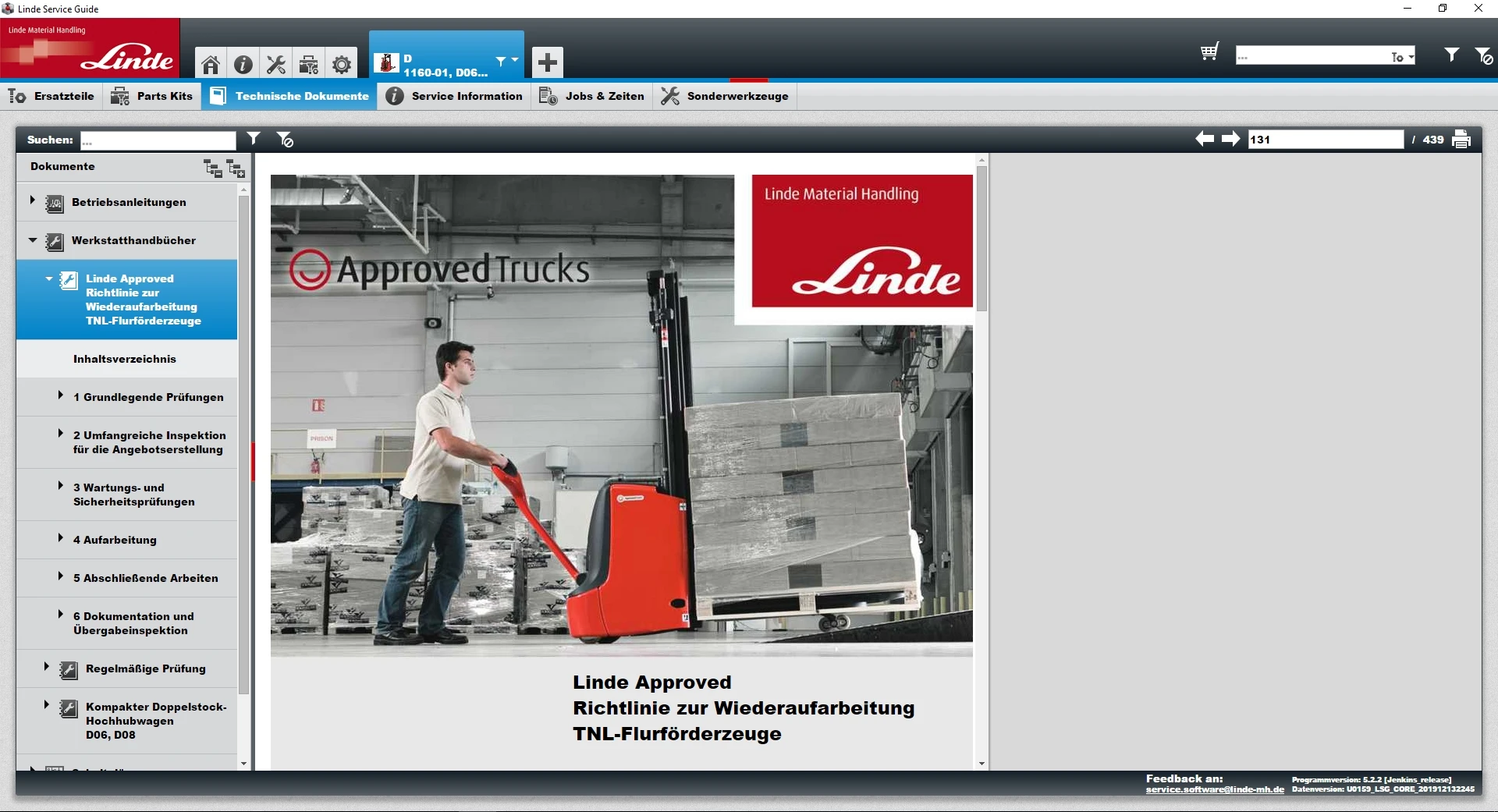Click the page number field showing 131

[1326, 140]
